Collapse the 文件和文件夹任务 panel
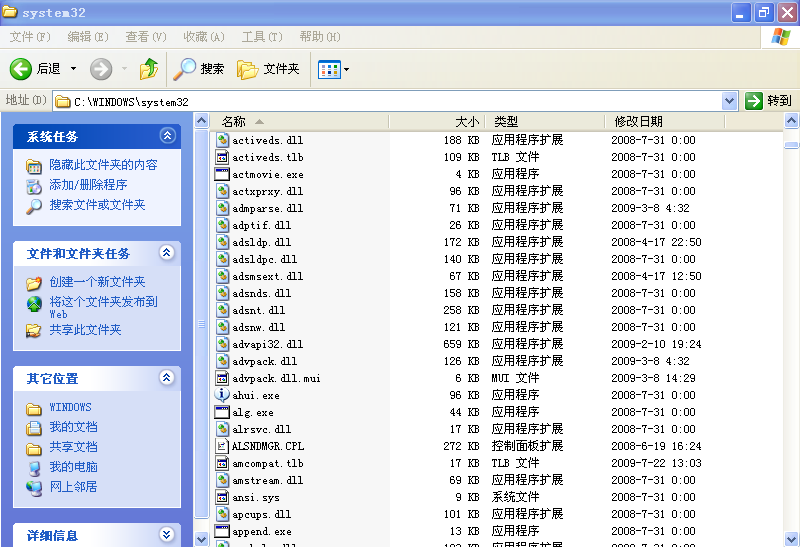The width and height of the screenshot is (800, 547). tap(167, 253)
